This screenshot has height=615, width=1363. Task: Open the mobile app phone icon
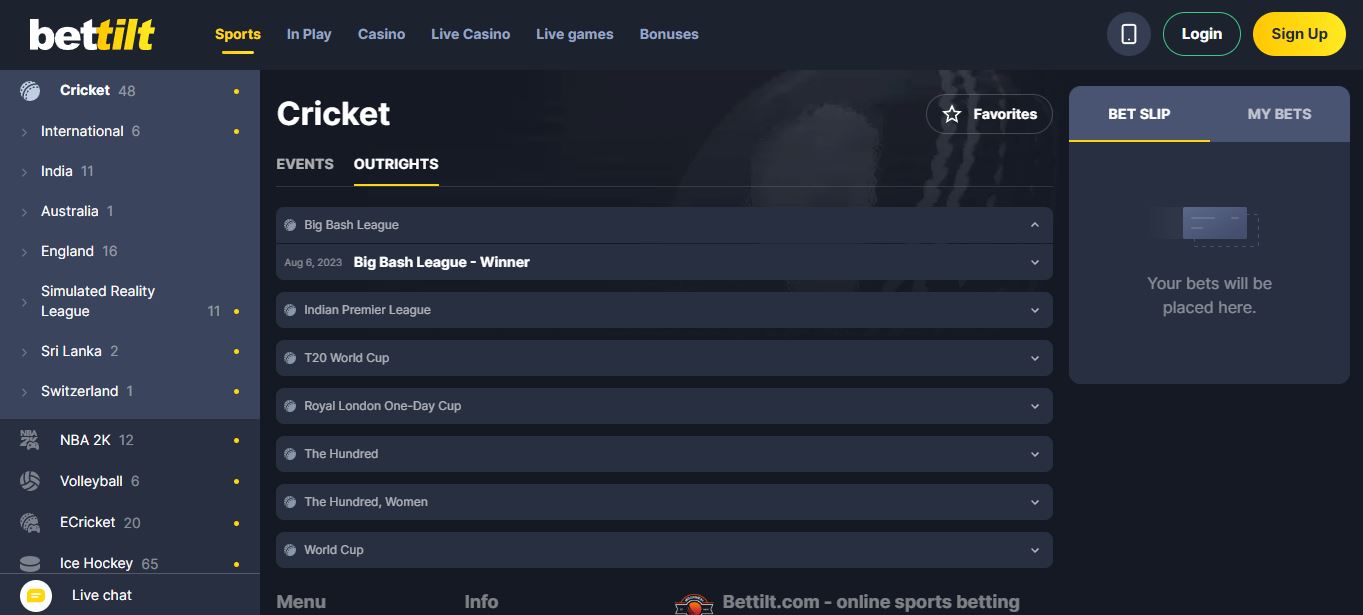click(x=1129, y=34)
